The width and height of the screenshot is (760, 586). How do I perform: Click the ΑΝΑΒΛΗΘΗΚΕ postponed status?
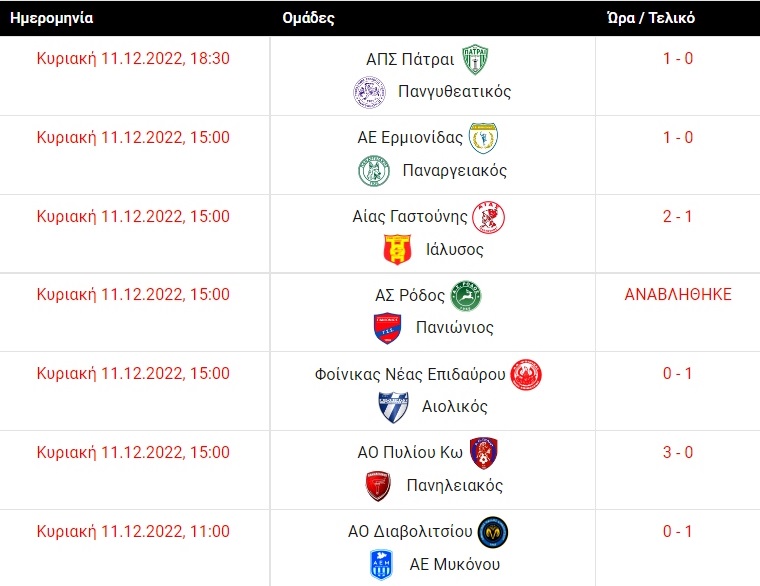[678, 295]
